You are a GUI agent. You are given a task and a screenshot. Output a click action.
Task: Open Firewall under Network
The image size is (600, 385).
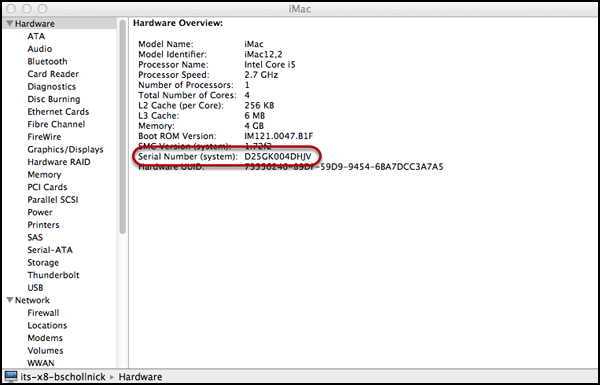(x=43, y=313)
